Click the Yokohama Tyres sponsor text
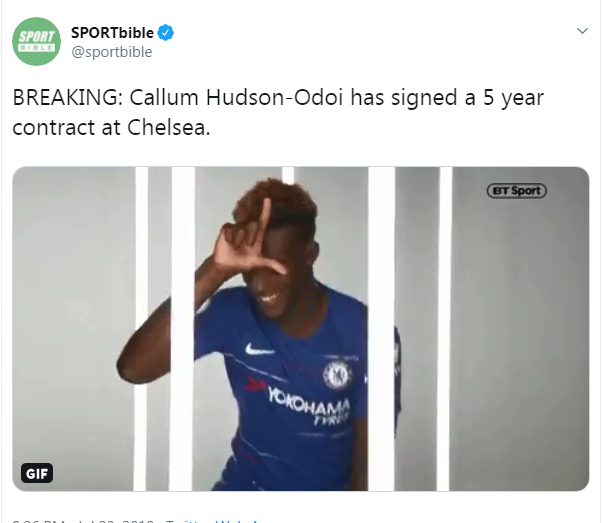Viewport: 602px width, 523px height. (309, 405)
